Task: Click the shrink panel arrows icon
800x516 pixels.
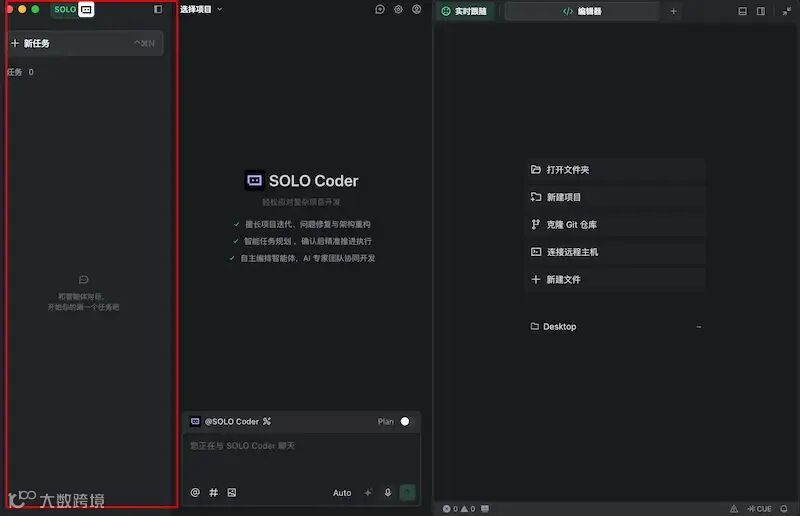Action: (786, 11)
